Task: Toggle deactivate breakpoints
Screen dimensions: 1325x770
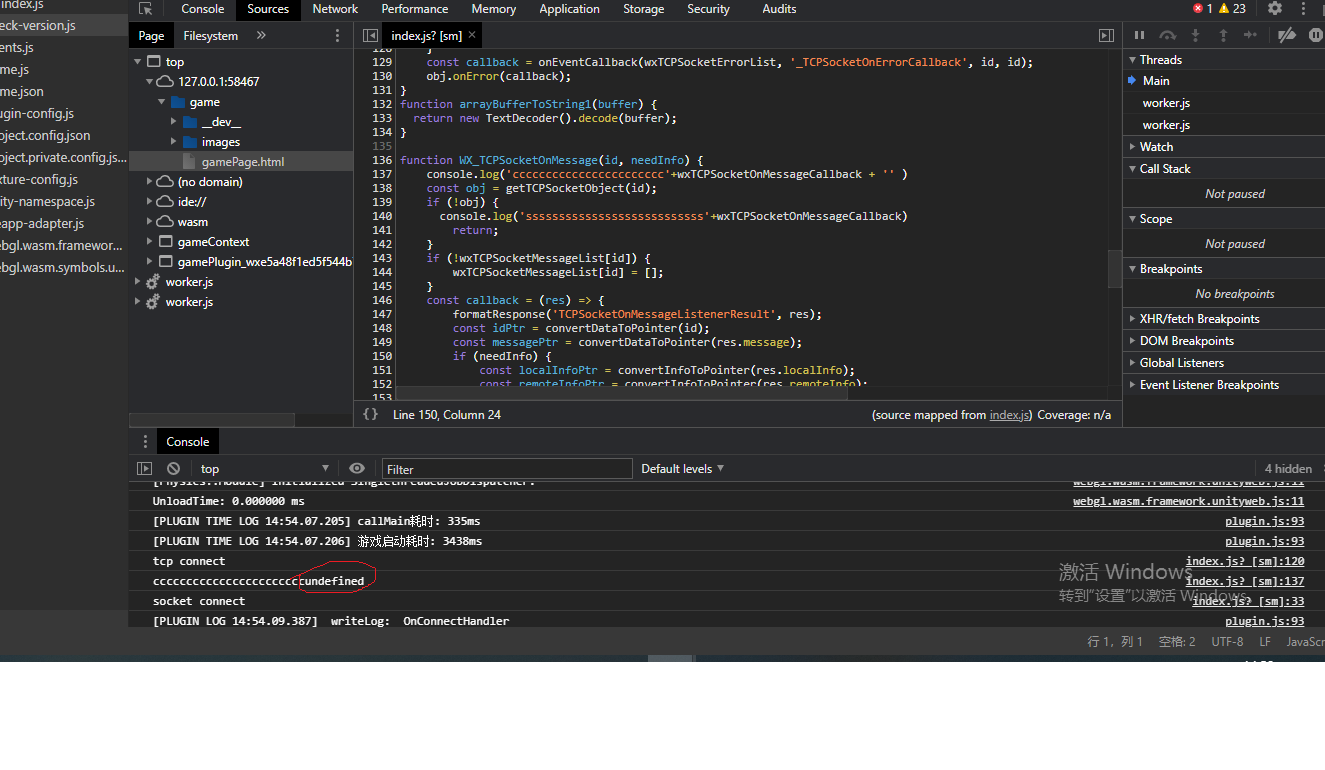Action: [x=1288, y=35]
